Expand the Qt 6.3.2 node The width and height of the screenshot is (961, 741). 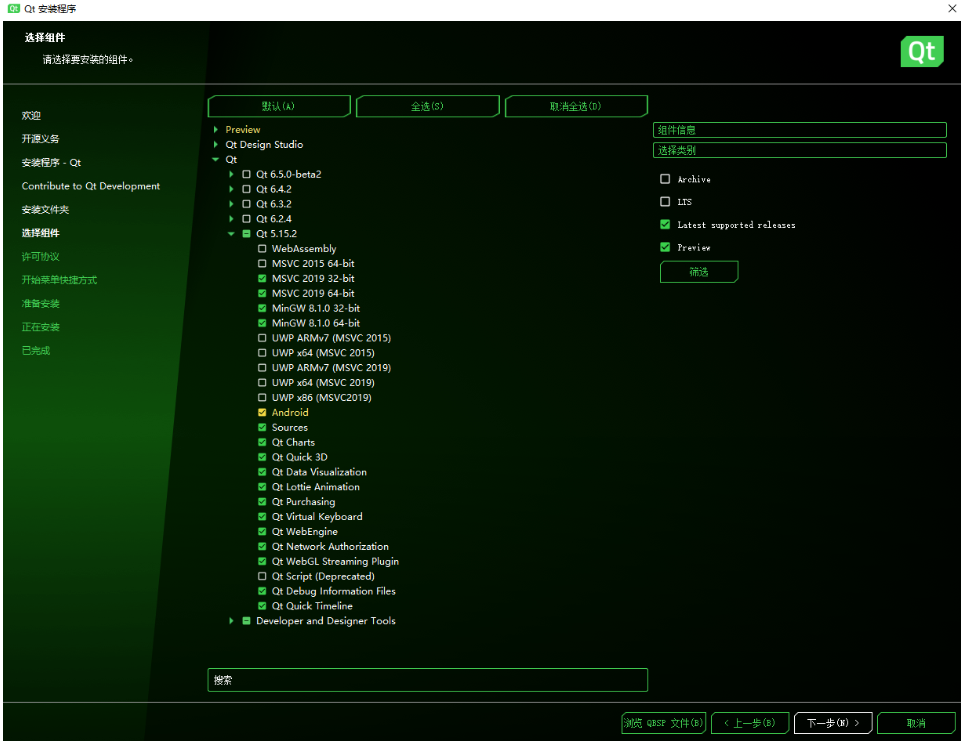click(231, 204)
